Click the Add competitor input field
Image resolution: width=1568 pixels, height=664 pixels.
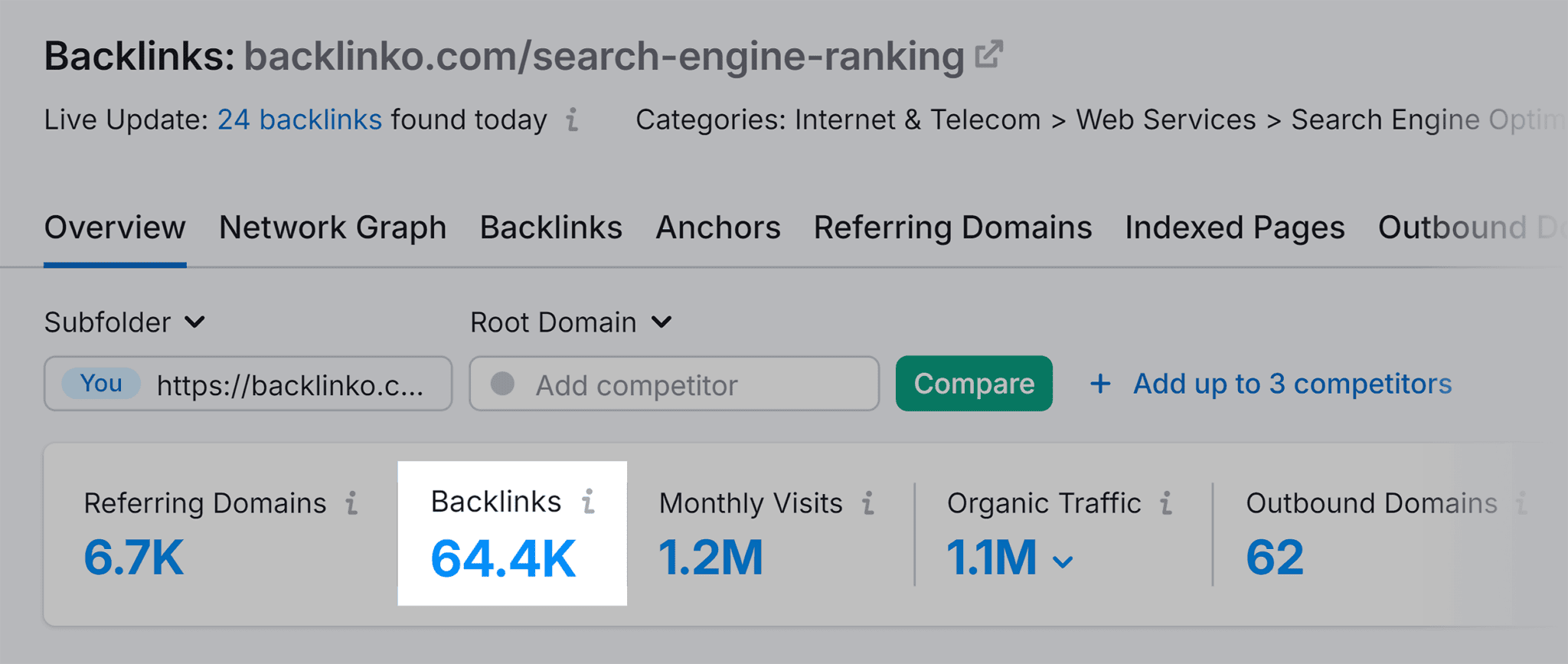point(674,384)
